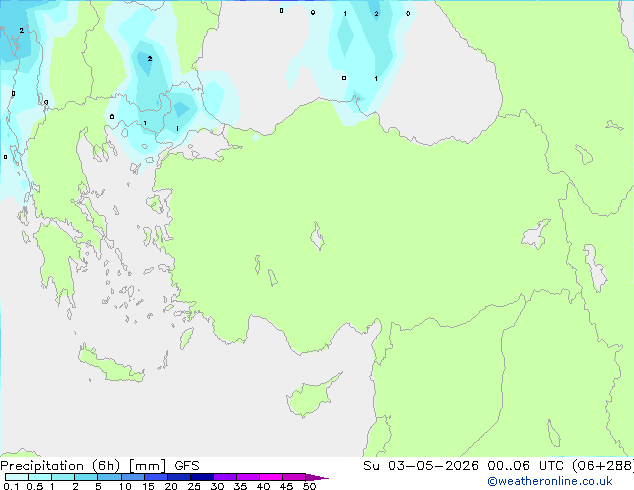
Task: Select the 35–40 mm legend color swatch
Action: coord(248,477)
